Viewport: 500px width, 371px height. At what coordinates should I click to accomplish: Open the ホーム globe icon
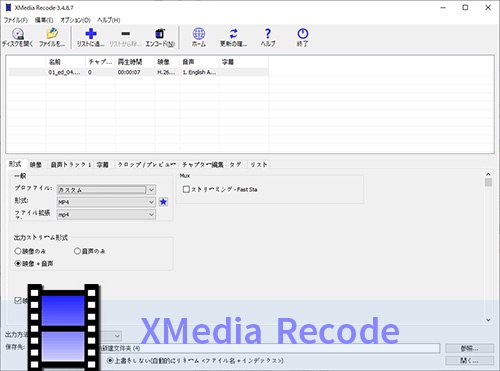pos(199,33)
